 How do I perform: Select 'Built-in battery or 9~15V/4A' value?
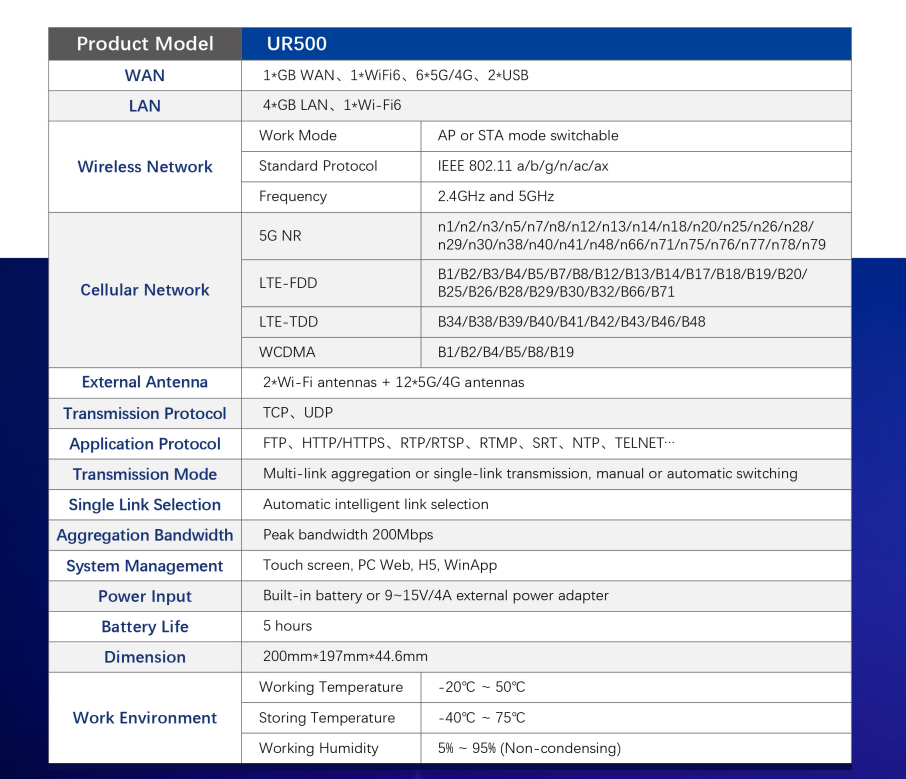pos(436,596)
